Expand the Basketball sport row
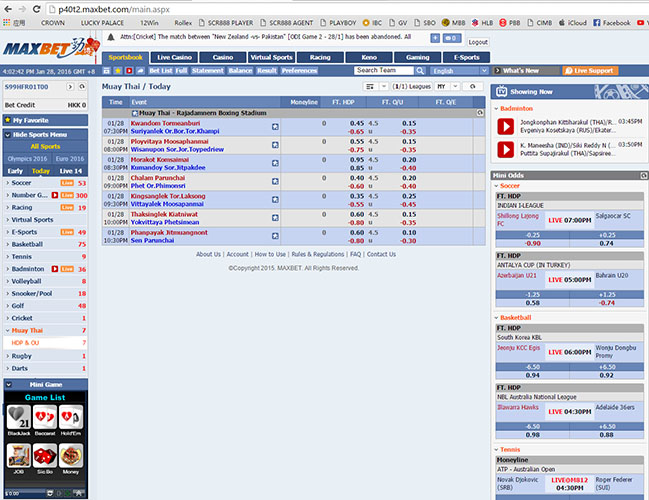The height and width of the screenshot is (500, 649). (46, 244)
